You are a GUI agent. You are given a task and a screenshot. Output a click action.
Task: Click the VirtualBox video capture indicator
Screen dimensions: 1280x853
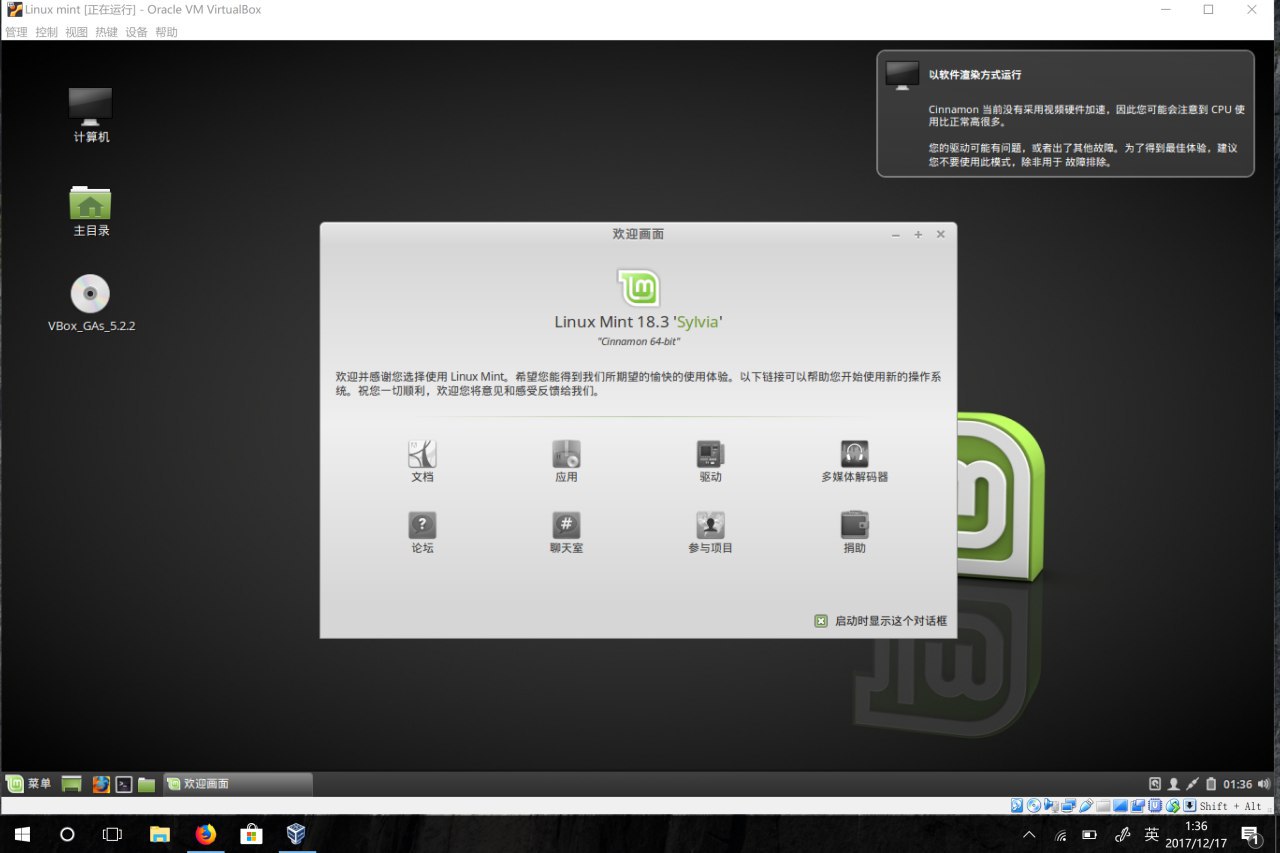click(1138, 805)
